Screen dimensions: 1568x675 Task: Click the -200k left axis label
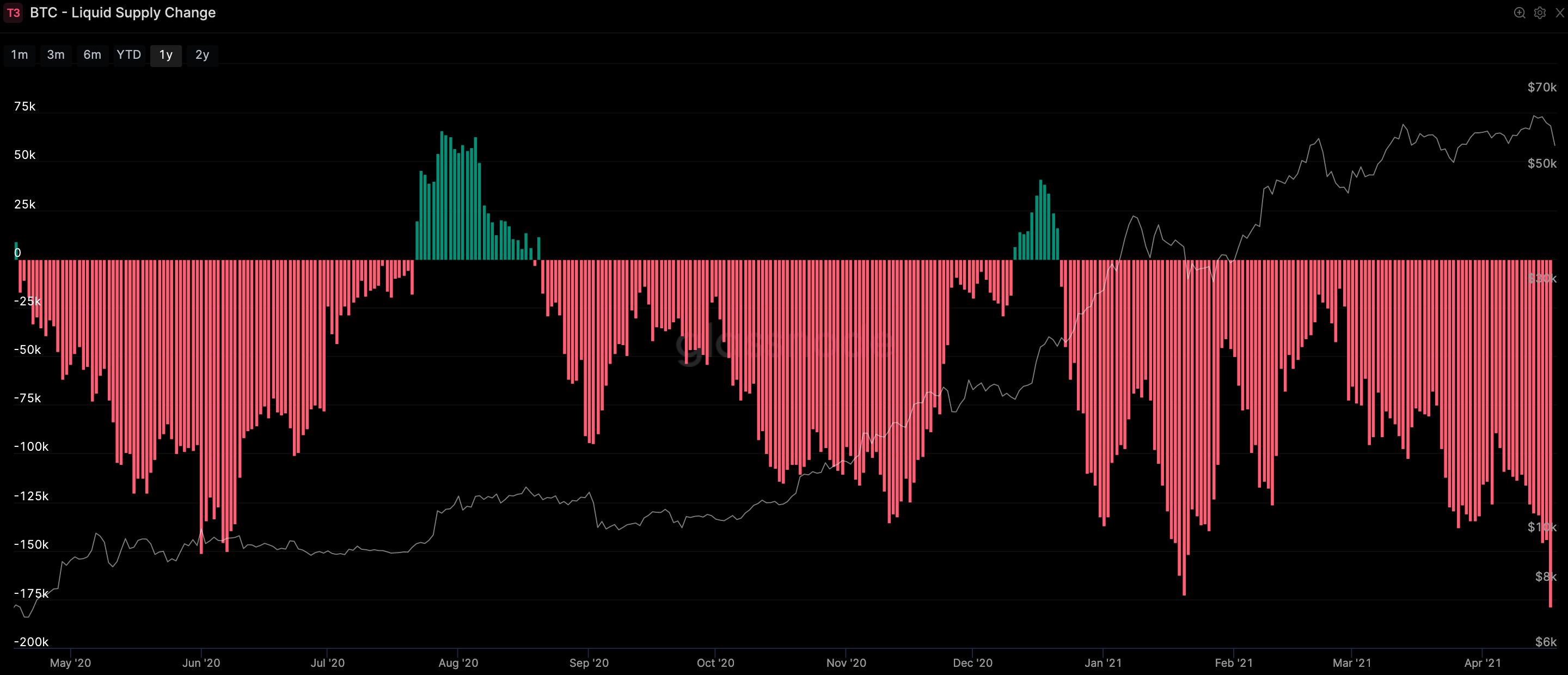point(32,642)
